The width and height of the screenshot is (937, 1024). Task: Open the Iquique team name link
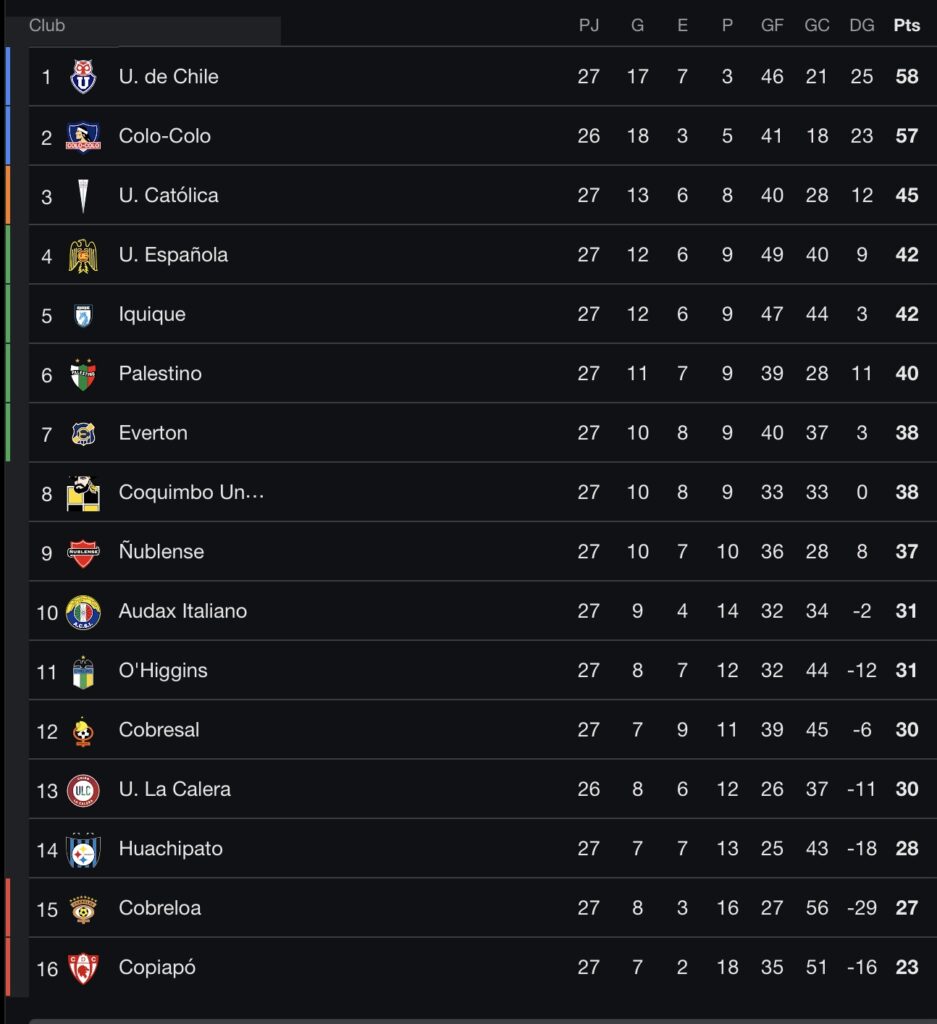coord(152,314)
